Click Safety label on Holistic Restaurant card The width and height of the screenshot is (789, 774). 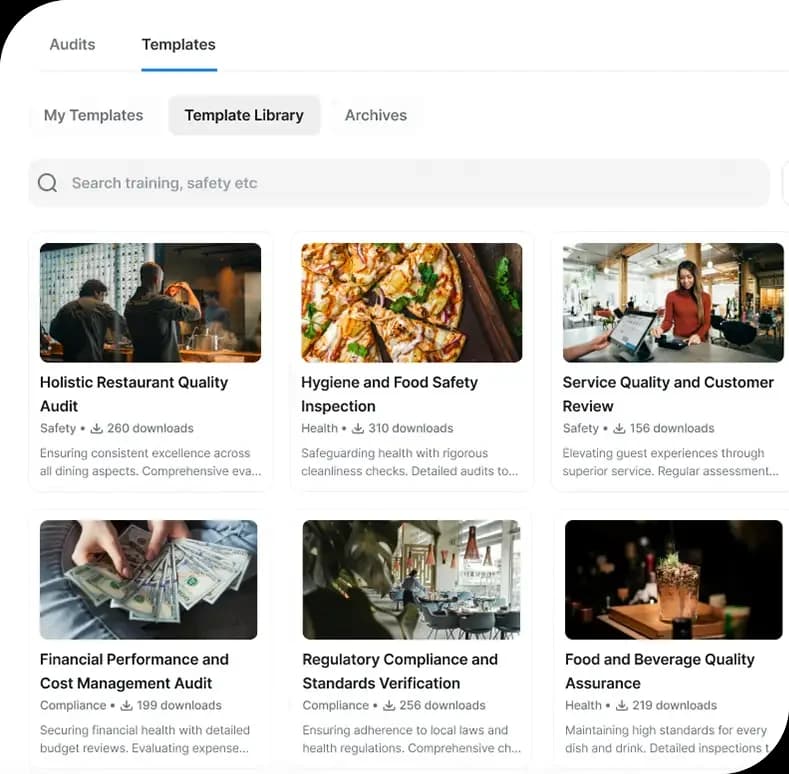58,428
